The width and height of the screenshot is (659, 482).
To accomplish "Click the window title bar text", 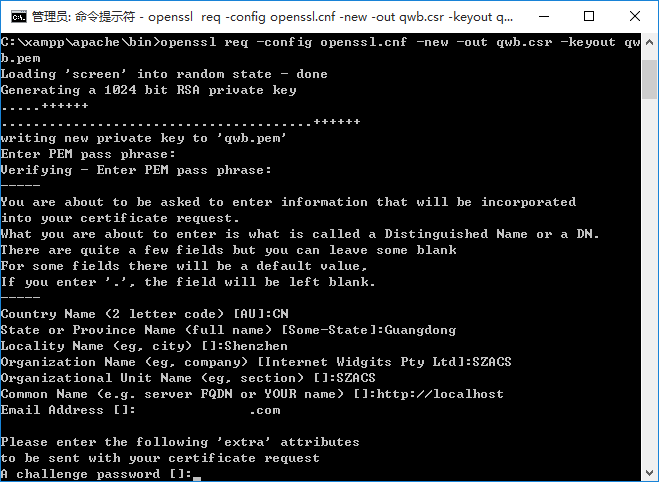I will click(270, 16).
